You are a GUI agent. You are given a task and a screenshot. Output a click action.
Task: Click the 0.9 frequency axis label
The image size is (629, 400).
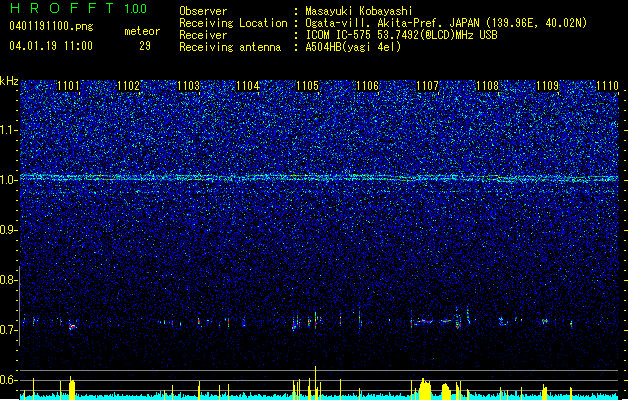[x=8, y=230]
